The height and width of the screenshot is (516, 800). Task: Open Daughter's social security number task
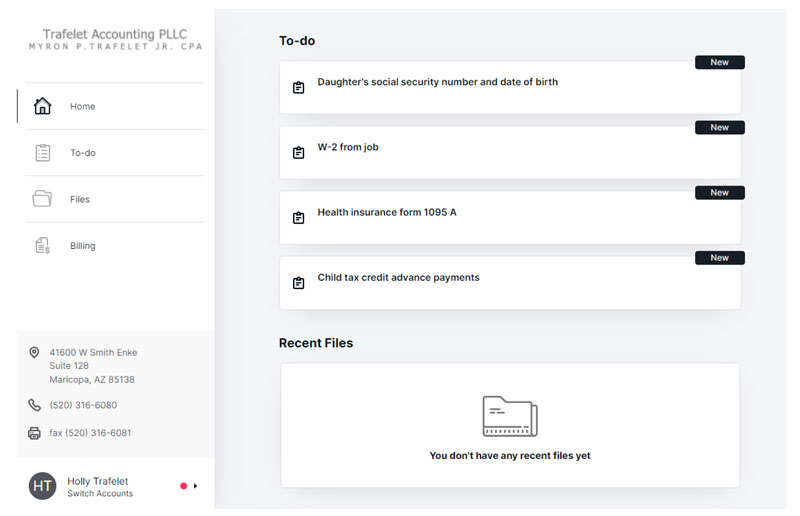click(437, 82)
